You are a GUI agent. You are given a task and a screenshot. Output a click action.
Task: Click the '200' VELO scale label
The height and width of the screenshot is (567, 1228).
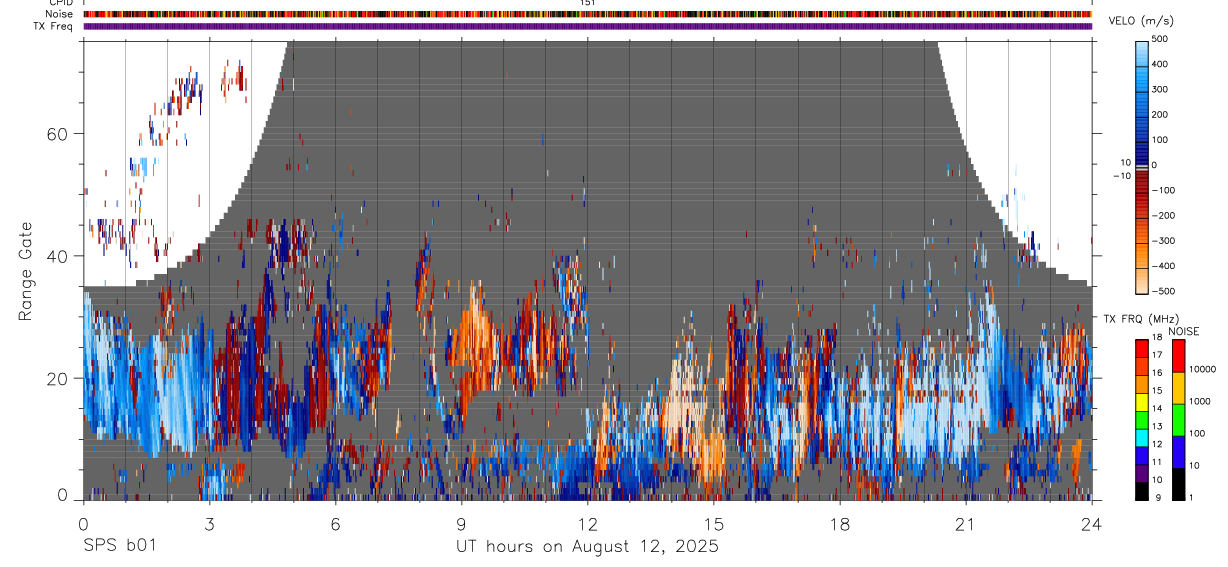[1160, 114]
